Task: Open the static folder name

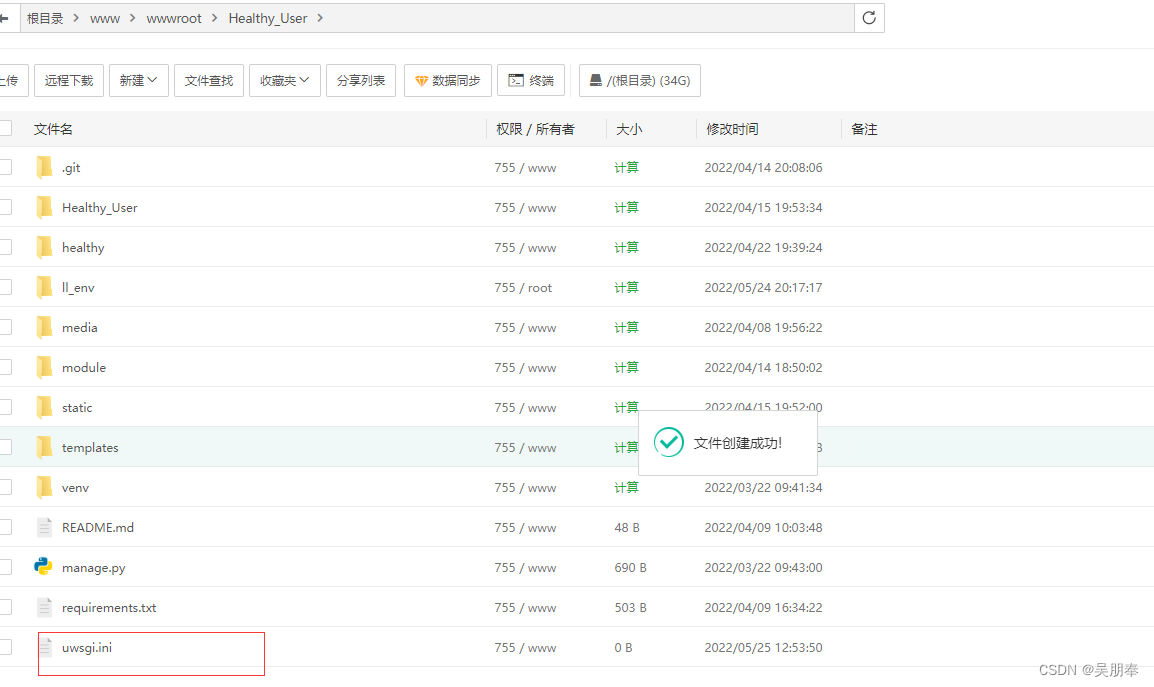Action: (77, 407)
